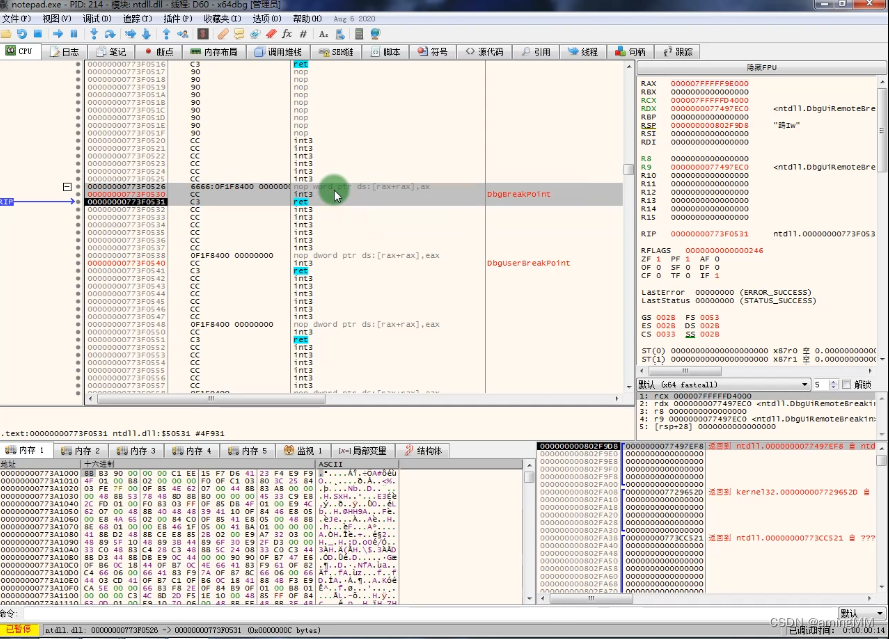Open the 调试 menu
The width and height of the screenshot is (889, 639).
pyautogui.click(x=96, y=19)
